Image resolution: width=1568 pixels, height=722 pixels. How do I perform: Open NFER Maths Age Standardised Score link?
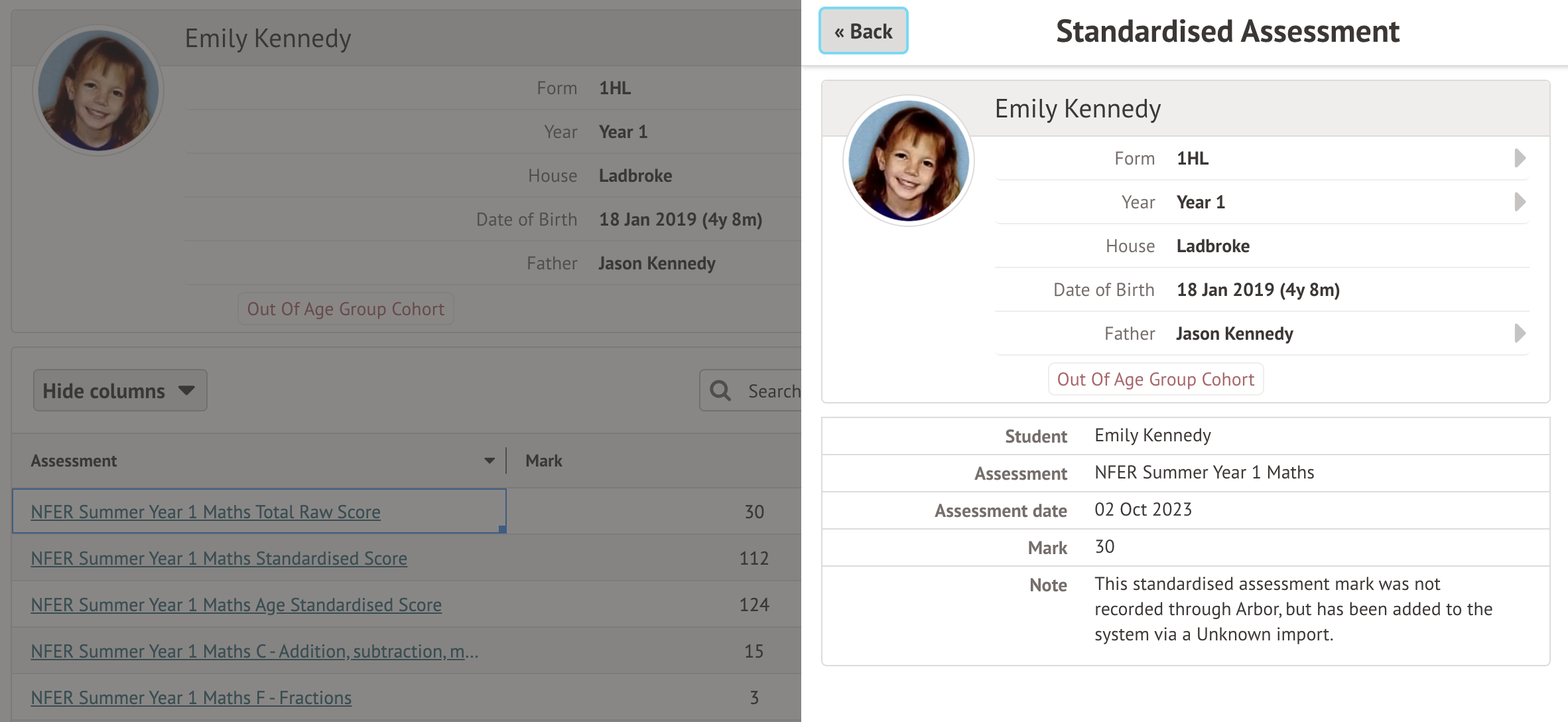236,605
